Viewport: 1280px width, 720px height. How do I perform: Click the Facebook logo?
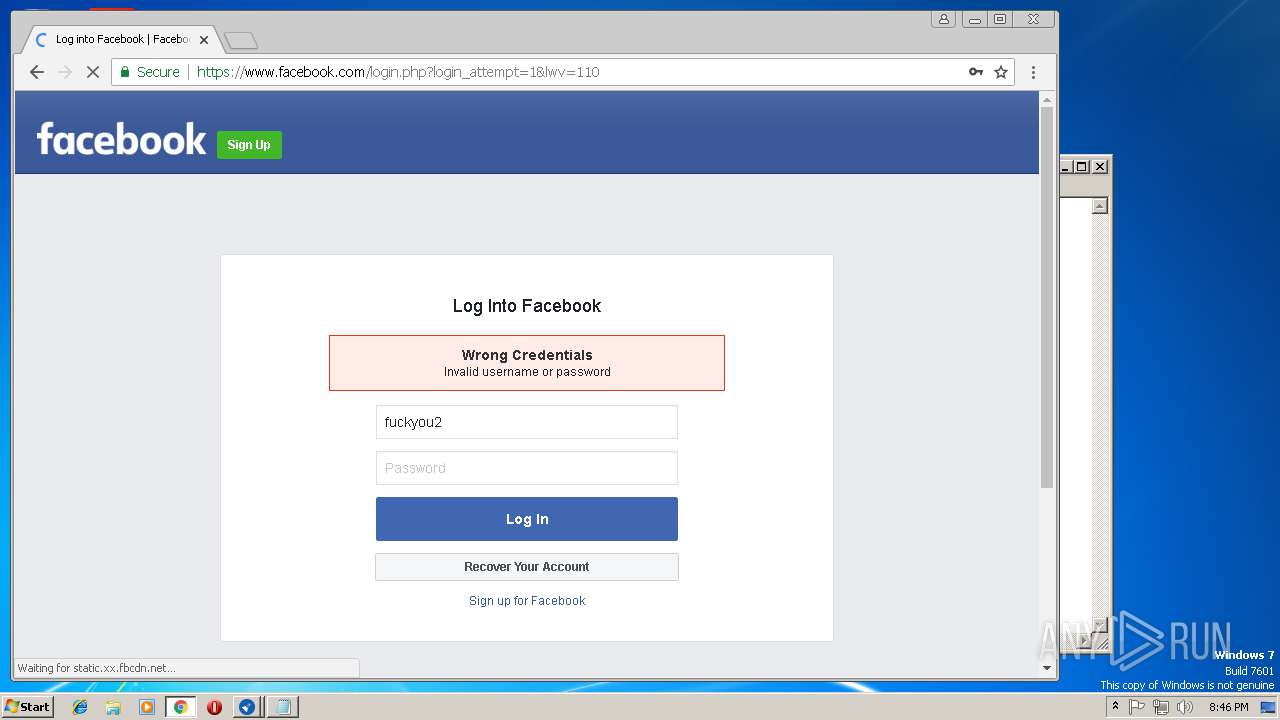coord(121,139)
